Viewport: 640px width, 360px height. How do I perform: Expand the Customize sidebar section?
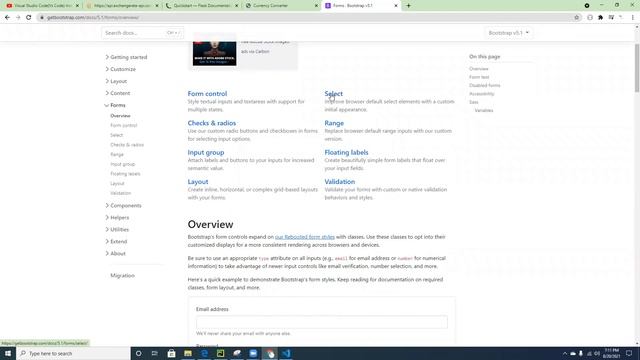[x=121, y=69]
